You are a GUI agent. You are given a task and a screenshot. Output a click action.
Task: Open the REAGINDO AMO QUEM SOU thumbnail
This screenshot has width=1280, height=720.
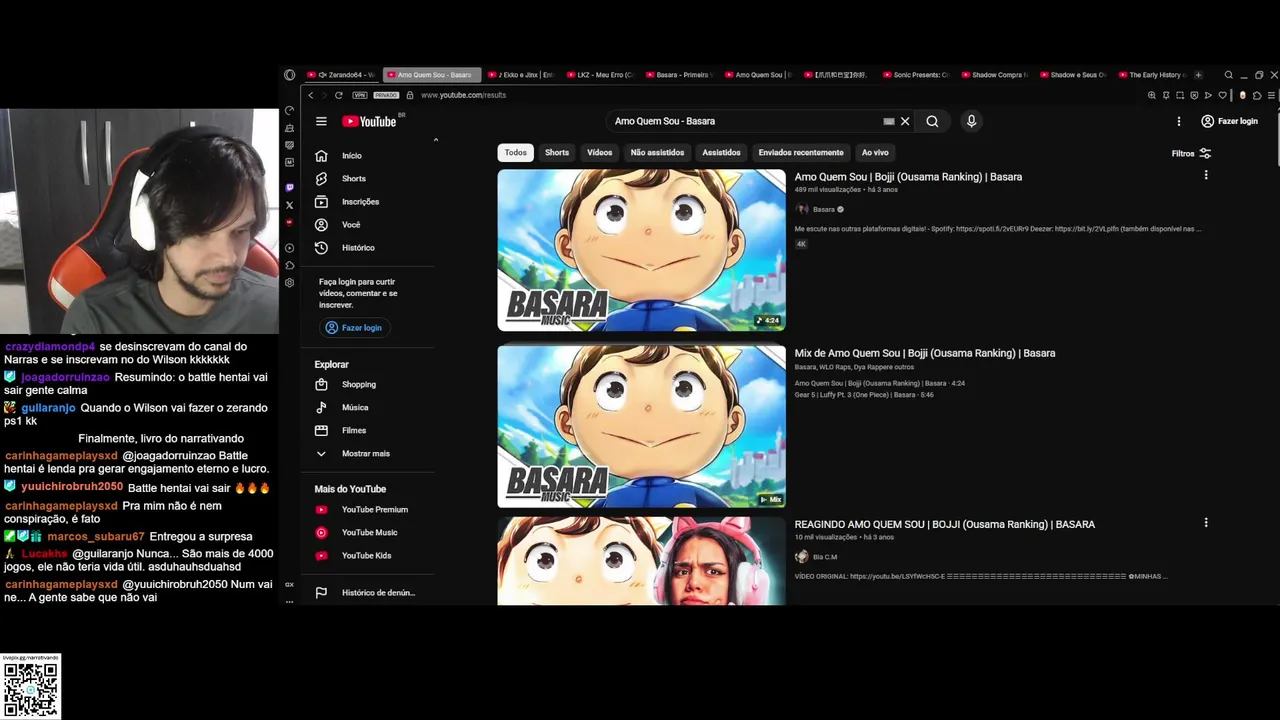(x=642, y=561)
